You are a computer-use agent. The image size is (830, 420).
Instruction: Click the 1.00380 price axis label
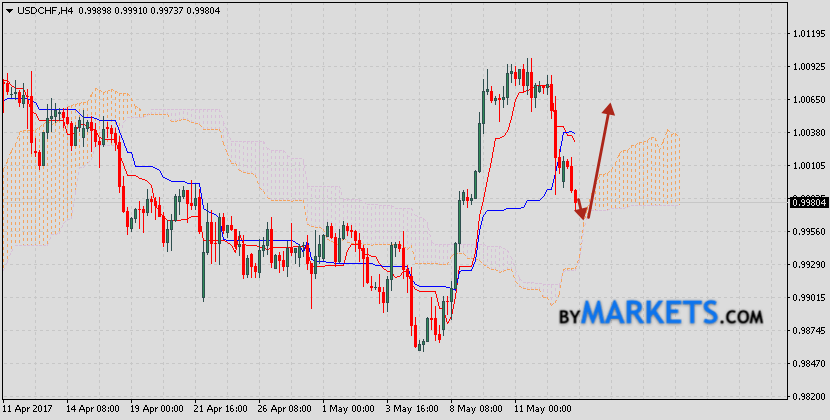[x=808, y=133]
